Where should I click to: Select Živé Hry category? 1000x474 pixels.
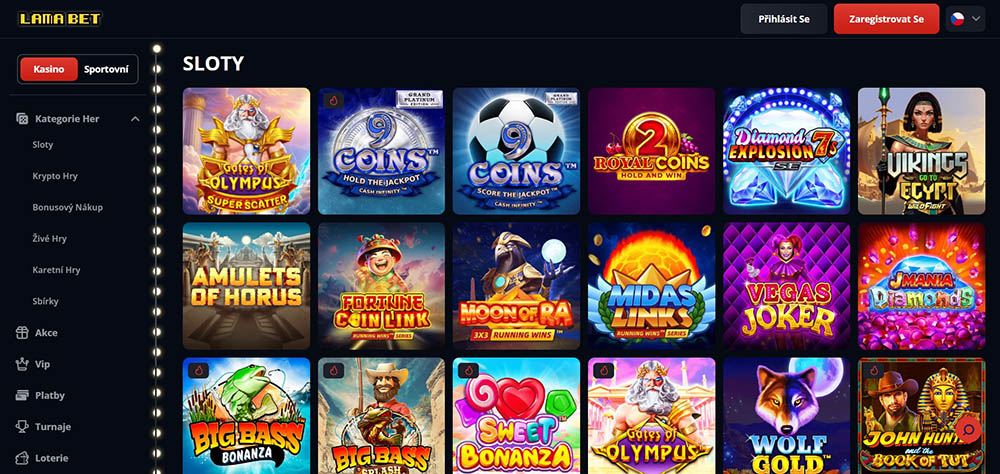tap(50, 239)
